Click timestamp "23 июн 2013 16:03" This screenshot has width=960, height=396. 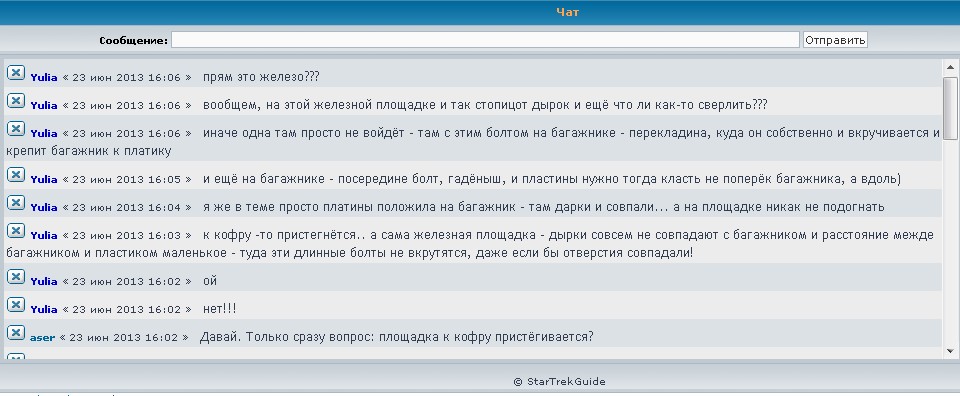click(x=127, y=236)
